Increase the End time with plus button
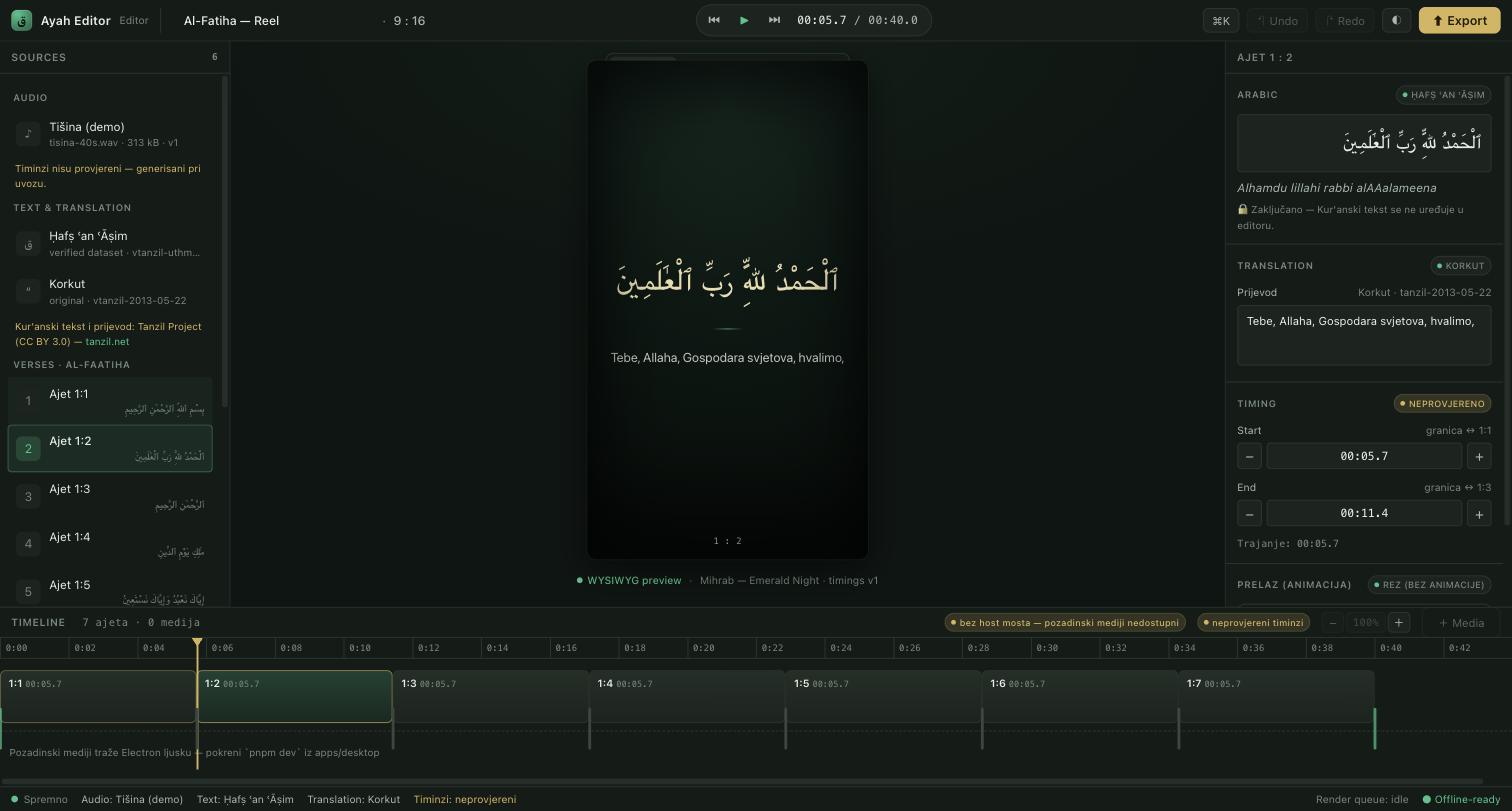This screenshot has width=1512, height=811. click(x=1479, y=513)
